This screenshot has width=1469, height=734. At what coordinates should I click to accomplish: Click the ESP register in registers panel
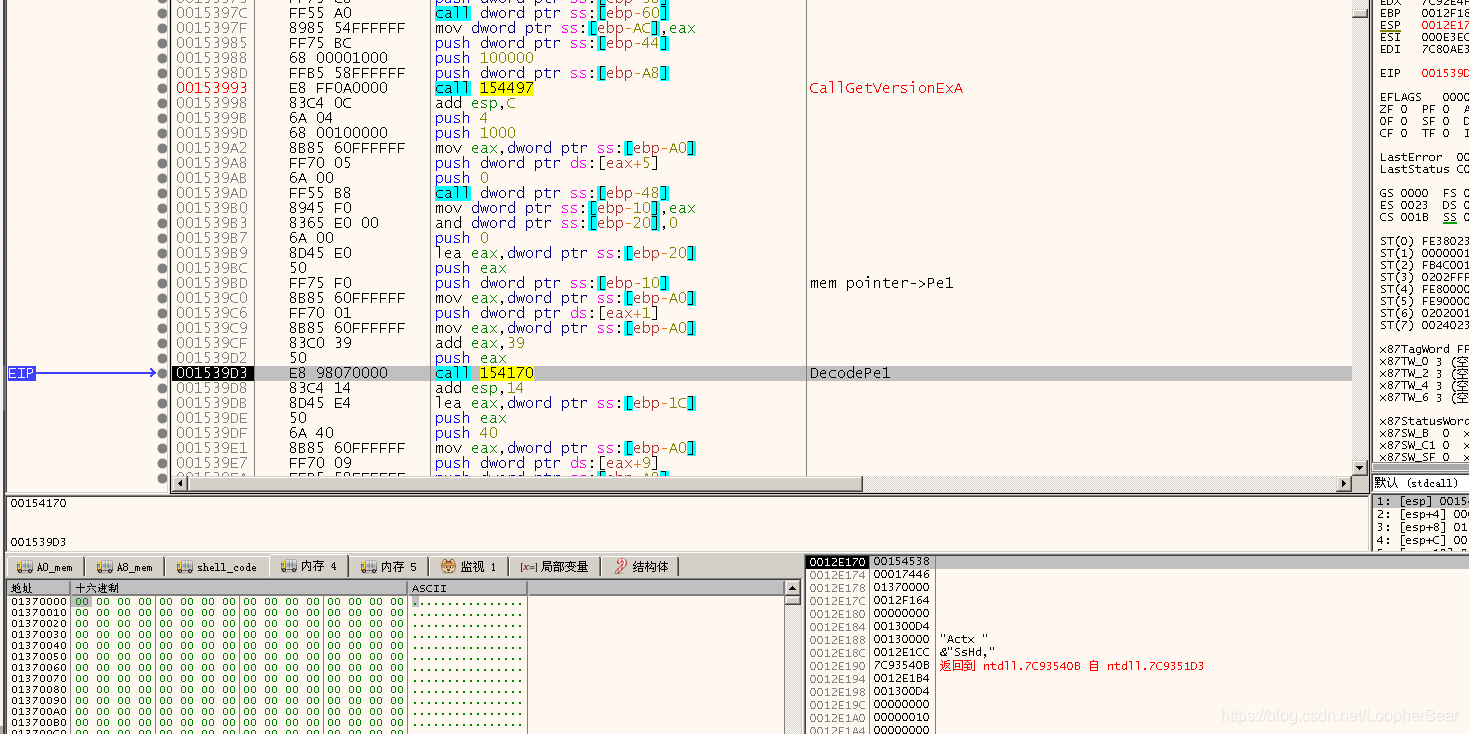[x=1390, y=25]
